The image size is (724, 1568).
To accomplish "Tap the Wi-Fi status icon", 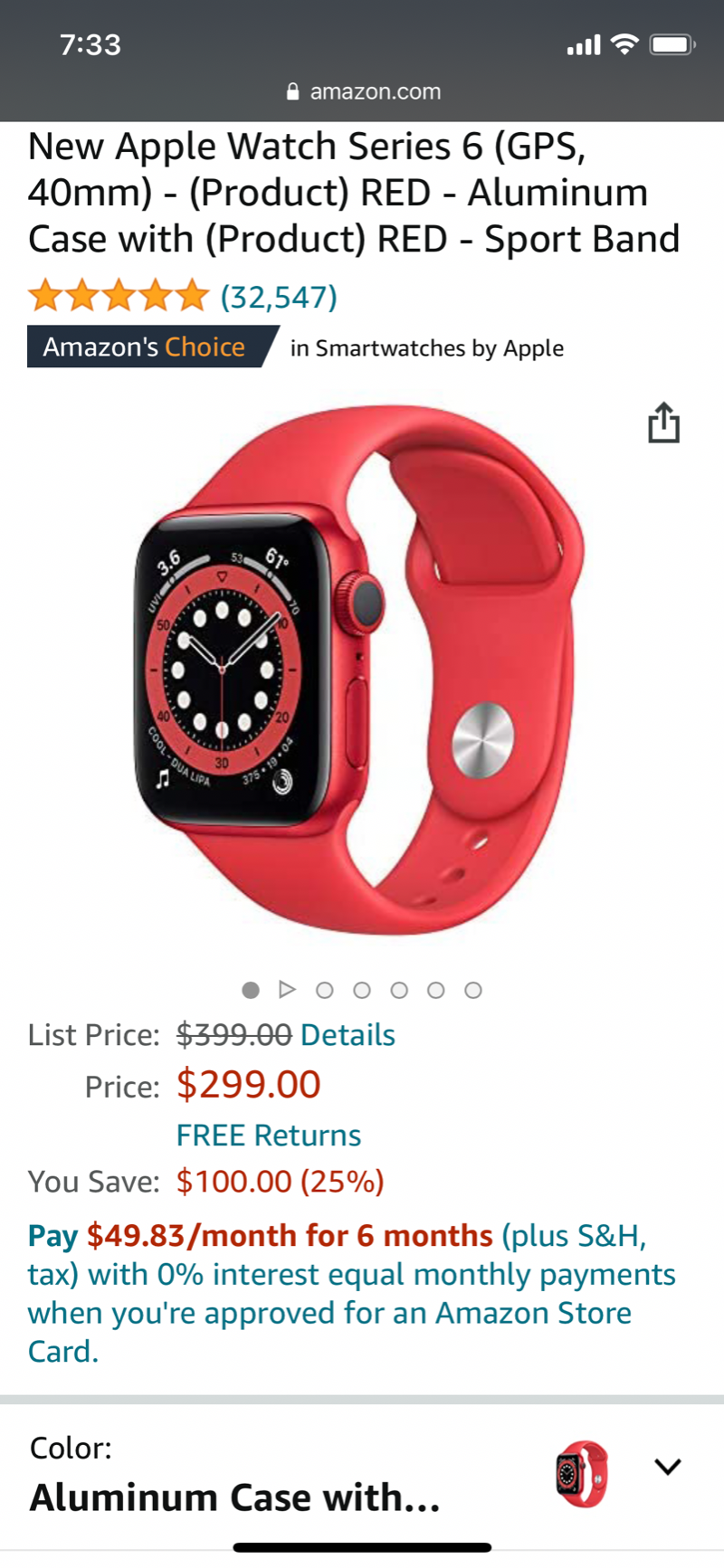I will point(624,43).
